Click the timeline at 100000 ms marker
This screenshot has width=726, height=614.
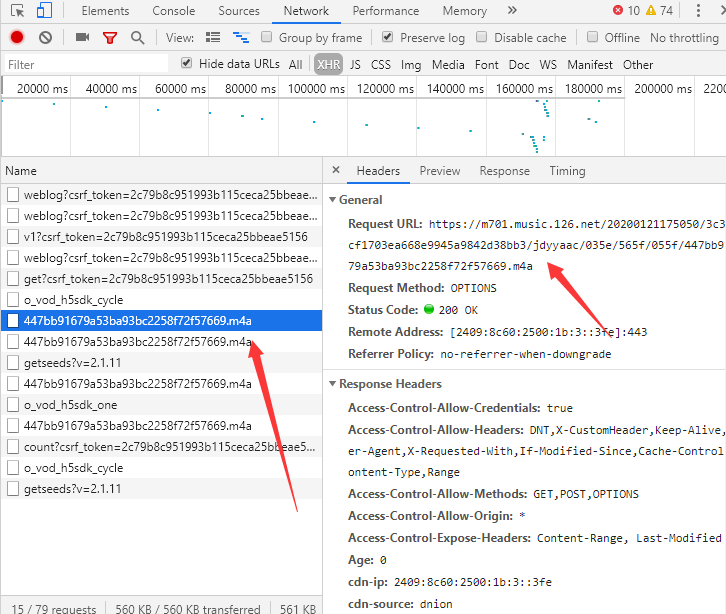pyautogui.click(x=316, y=88)
